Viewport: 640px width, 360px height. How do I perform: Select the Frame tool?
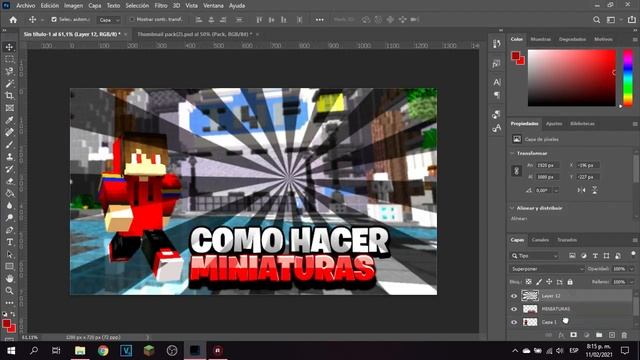coord(9,108)
